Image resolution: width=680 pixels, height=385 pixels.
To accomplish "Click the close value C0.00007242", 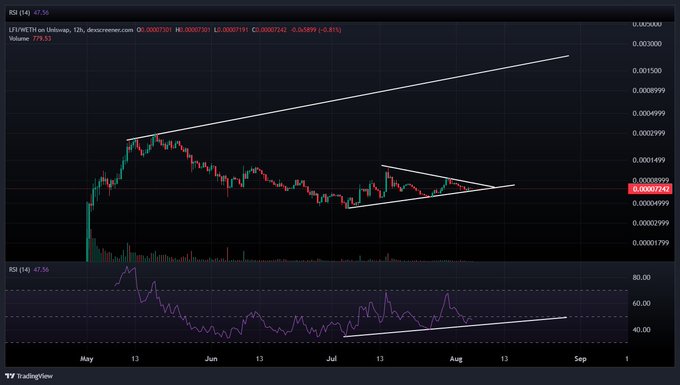I will [269, 30].
